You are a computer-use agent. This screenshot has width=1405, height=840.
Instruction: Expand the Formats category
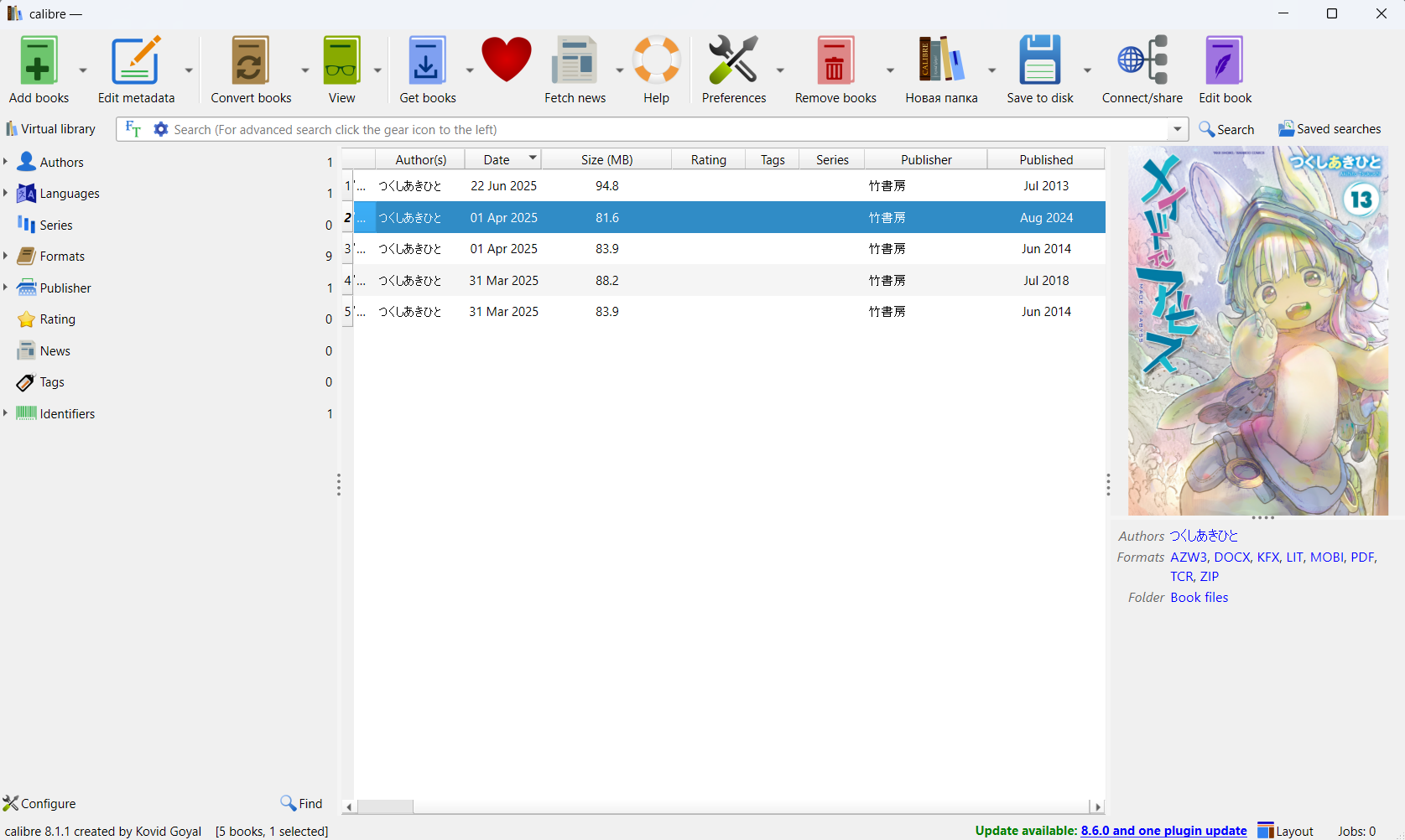(6, 256)
